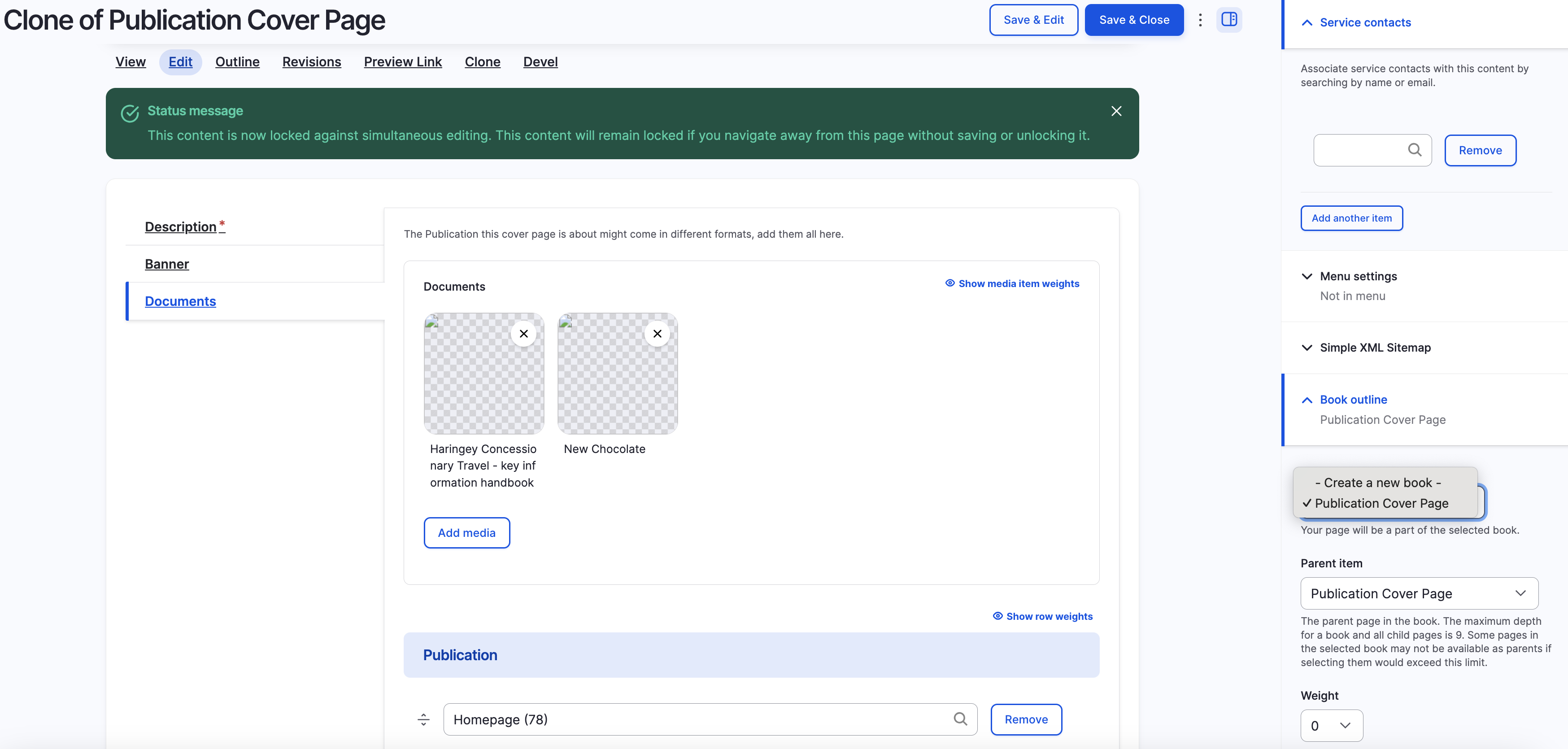Image resolution: width=1568 pixels, height=749 pixels.
Task: Select '- Create a new book -' option
Action: tap(1377, 483)
